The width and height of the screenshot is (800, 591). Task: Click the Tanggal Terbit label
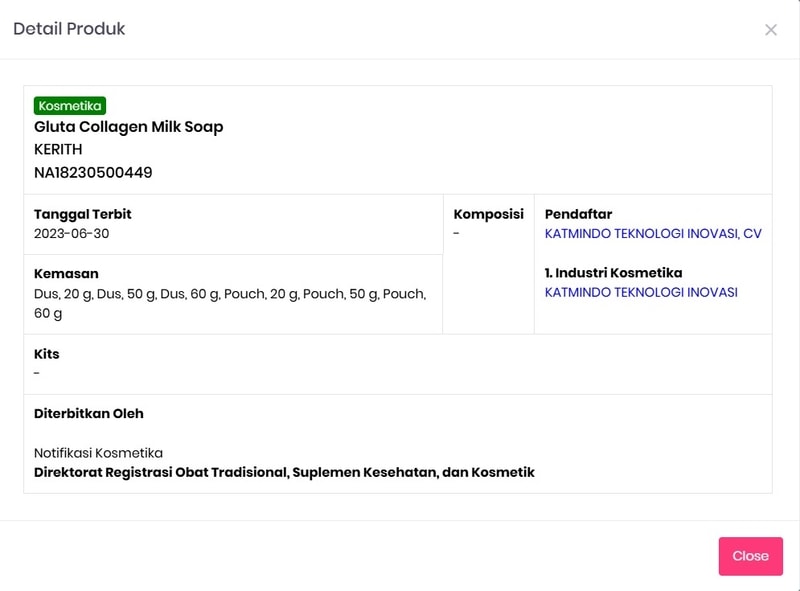coord(83,214)
